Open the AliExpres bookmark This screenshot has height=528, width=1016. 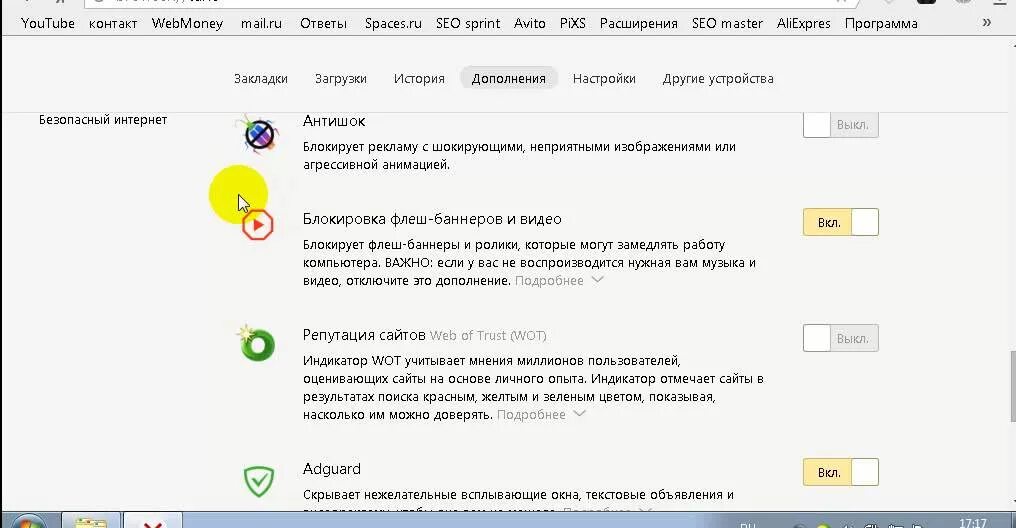[803, 23]
